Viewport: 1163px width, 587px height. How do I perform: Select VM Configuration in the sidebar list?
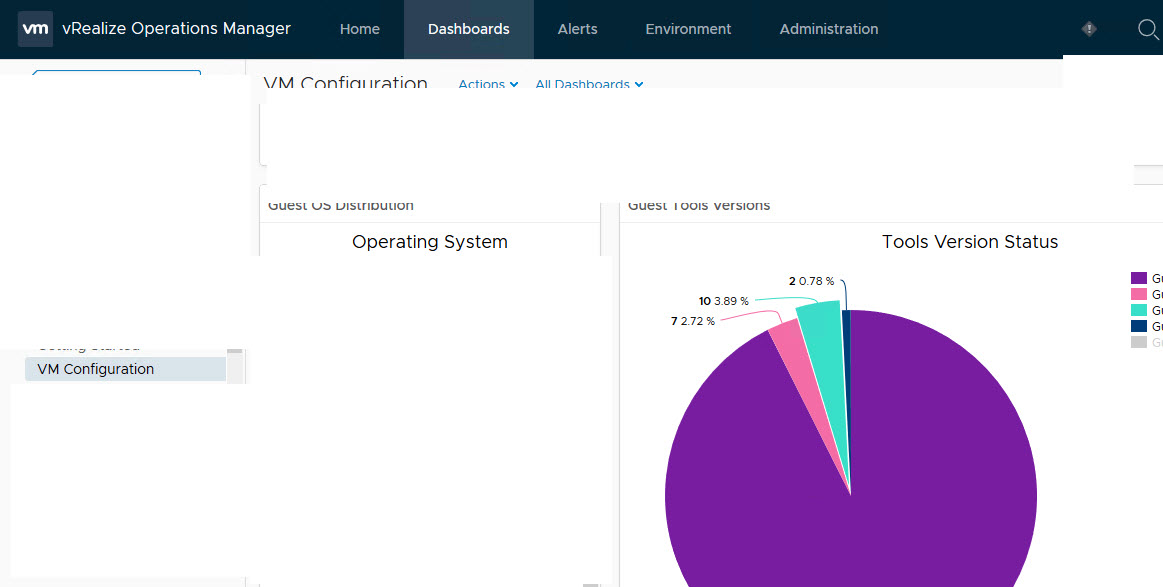[96, 369]
